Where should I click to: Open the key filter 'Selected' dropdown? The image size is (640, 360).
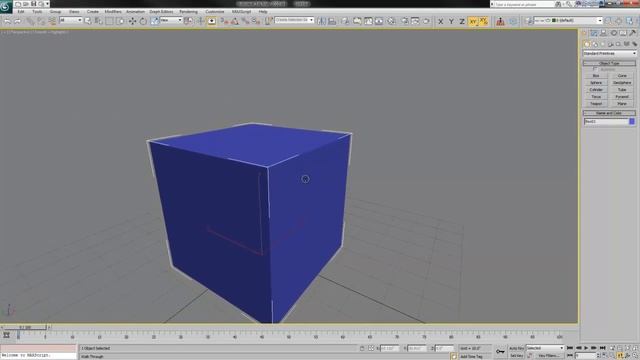coord(545,348)
